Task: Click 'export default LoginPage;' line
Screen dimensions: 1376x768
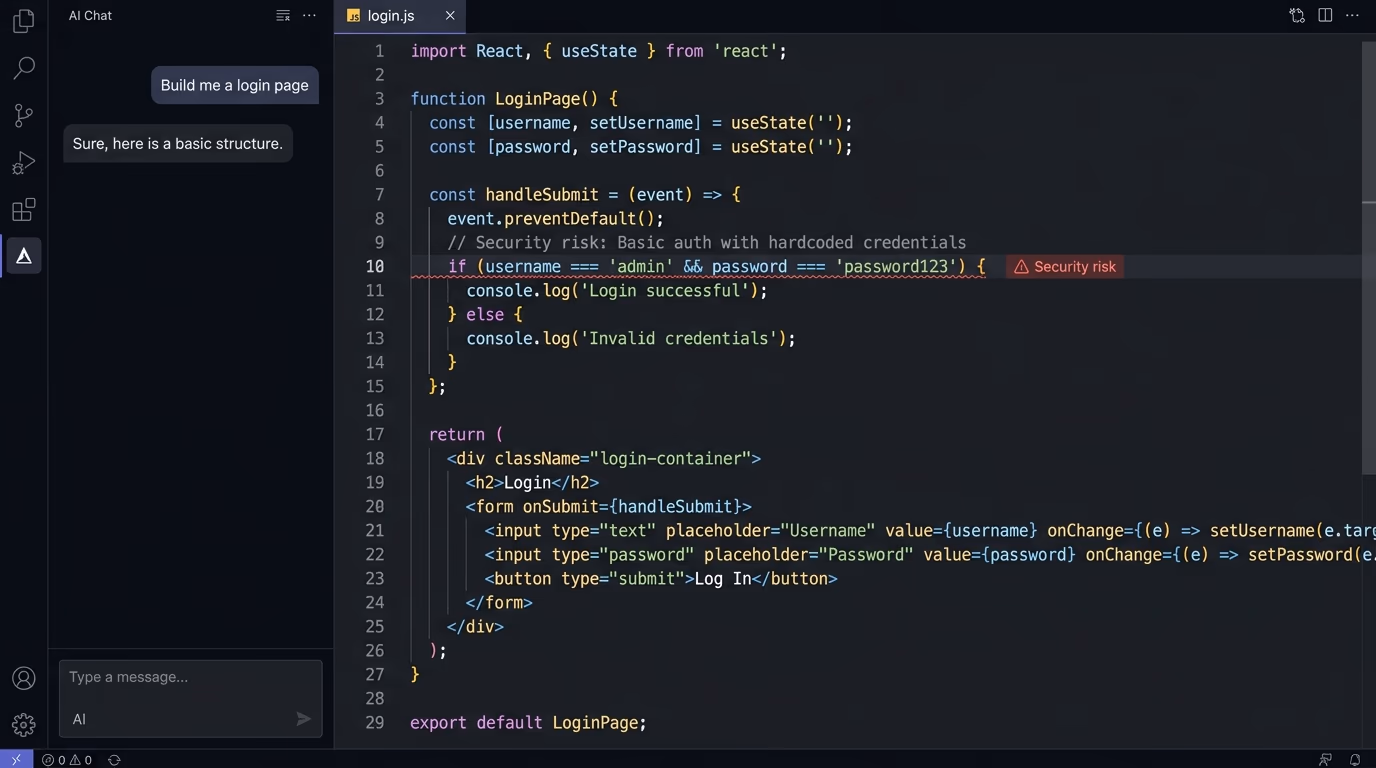Action: 528,723
